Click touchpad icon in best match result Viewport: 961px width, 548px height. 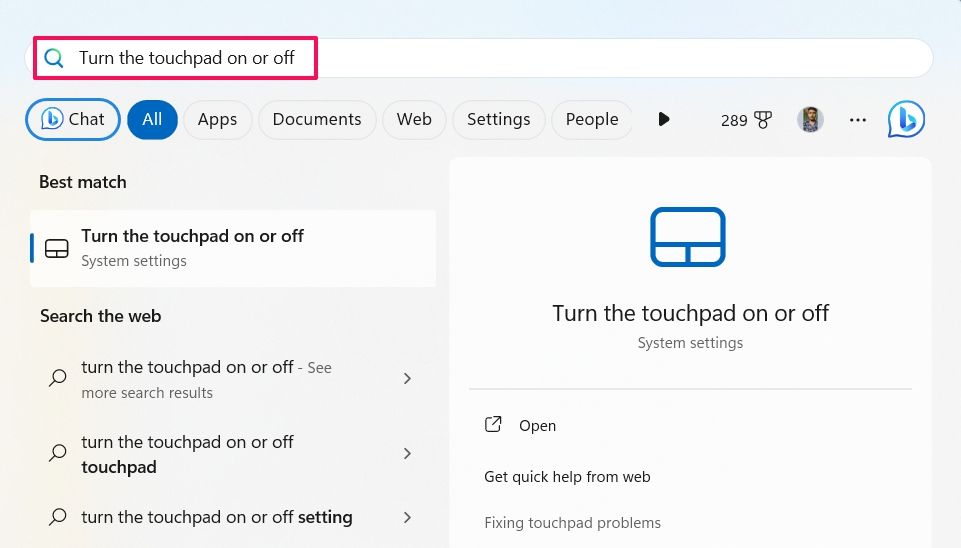(56, 248)
